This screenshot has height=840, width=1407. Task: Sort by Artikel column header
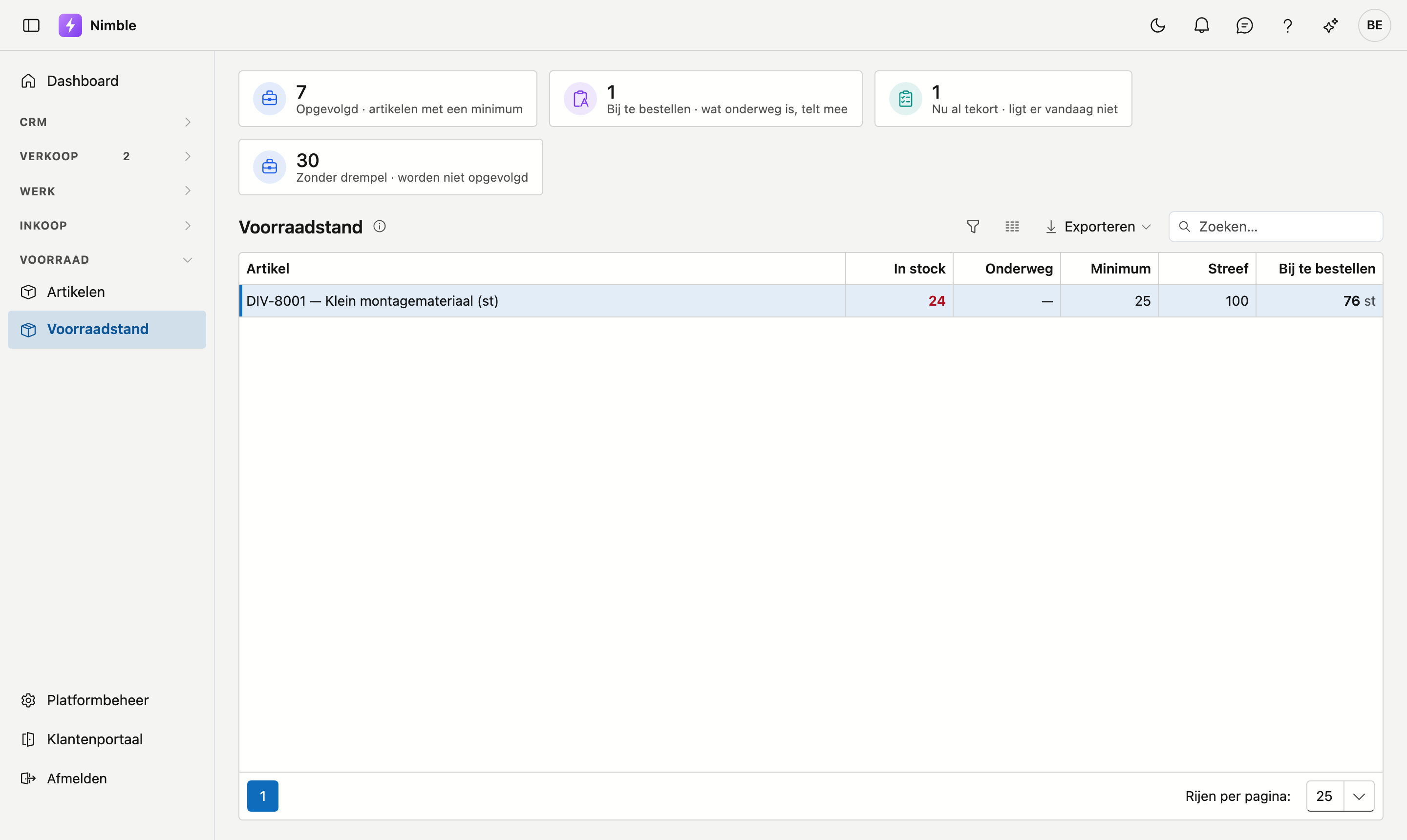542,269
